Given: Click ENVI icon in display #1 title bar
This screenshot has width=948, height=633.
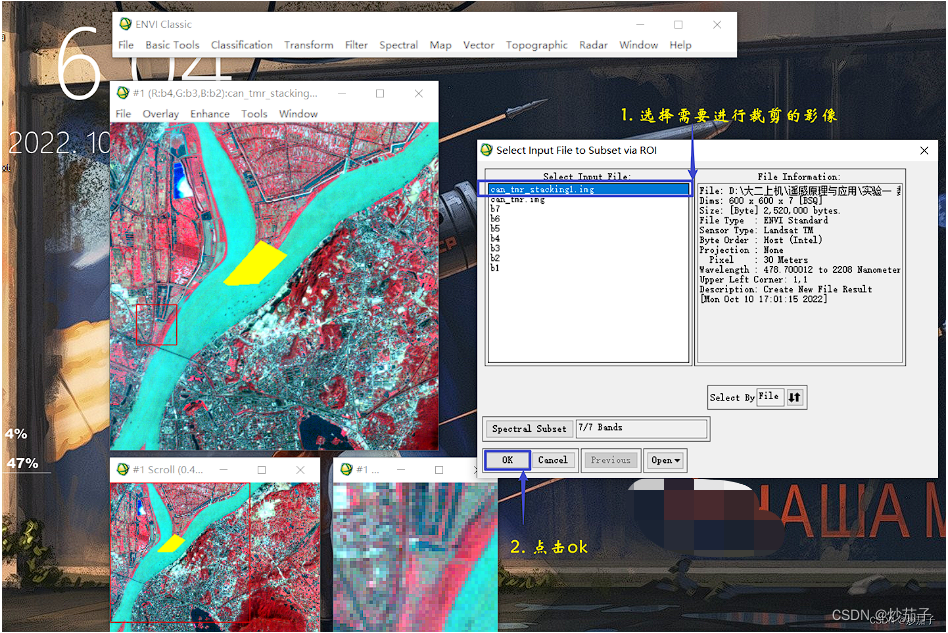Looking at the screenshot, I should [123, 93].
